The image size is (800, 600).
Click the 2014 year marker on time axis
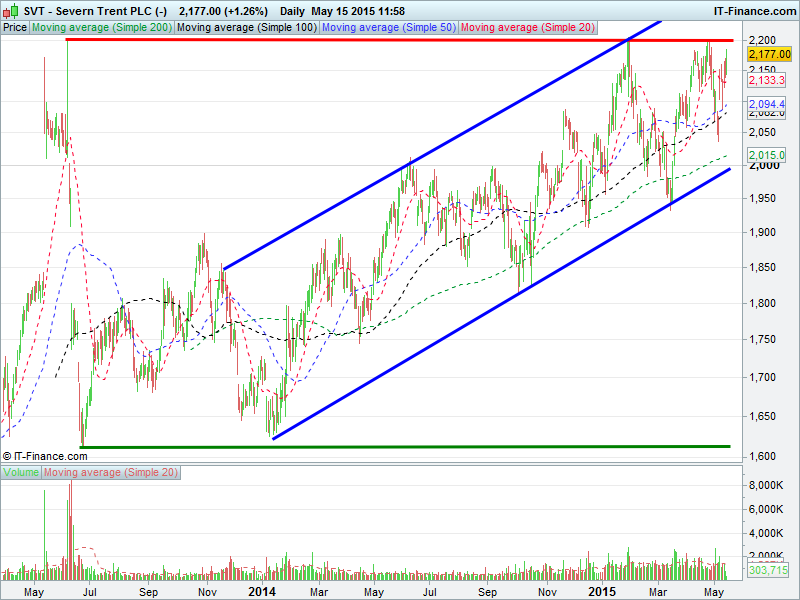(x=262, y=592)
